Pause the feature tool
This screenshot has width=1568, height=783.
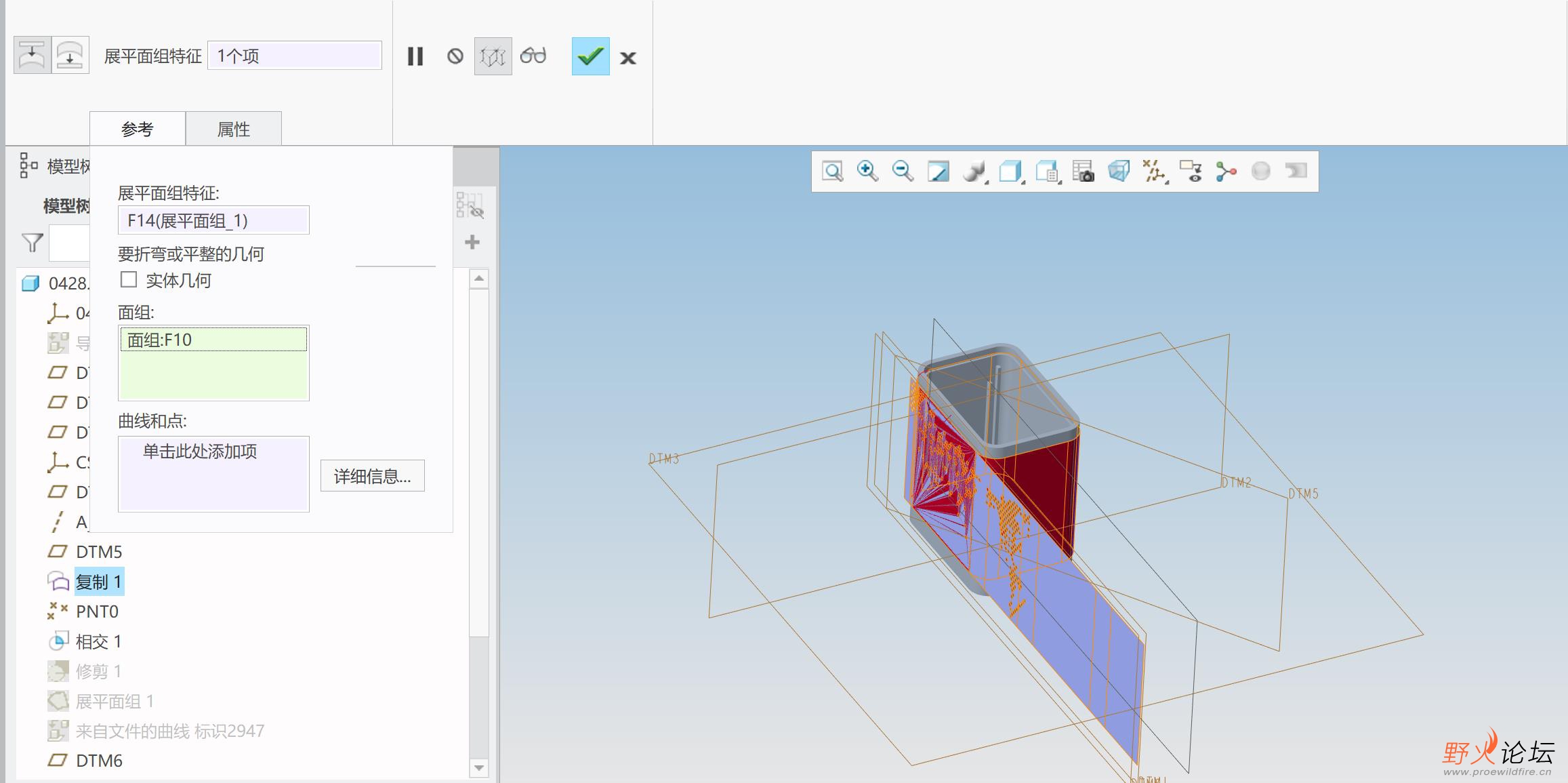(415, 56)
